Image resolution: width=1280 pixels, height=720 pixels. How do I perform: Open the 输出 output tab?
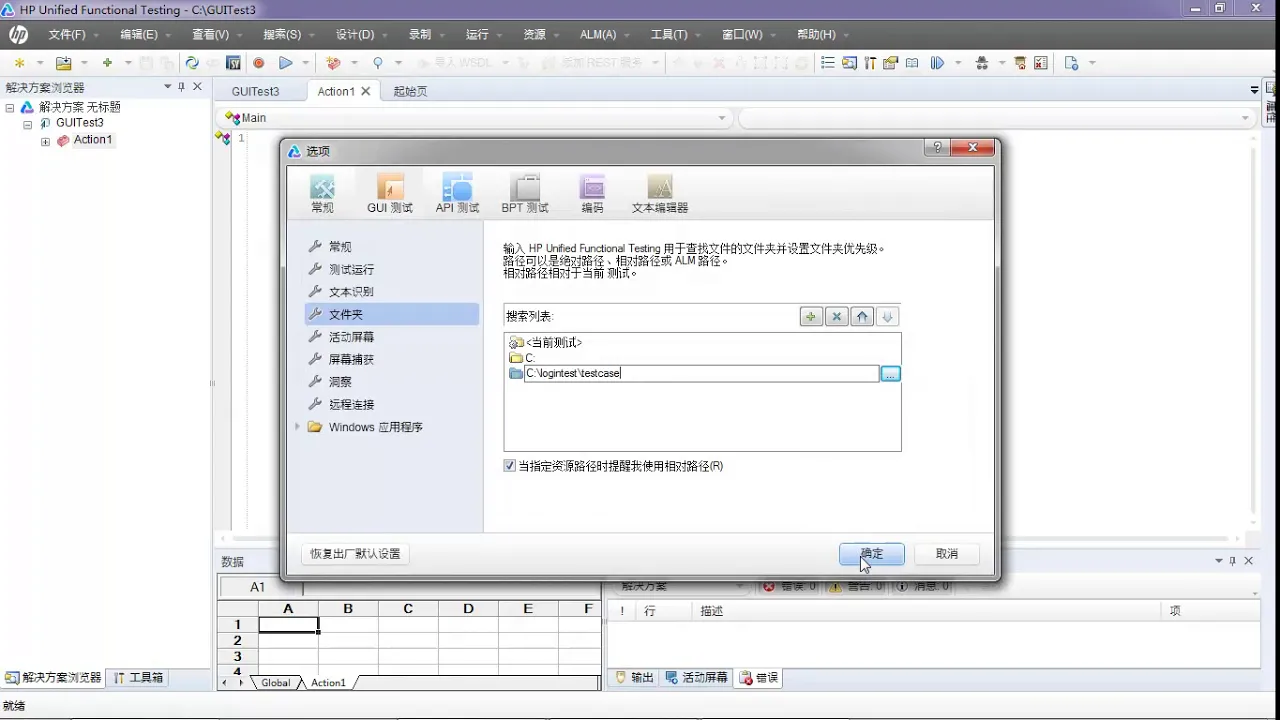(634, 678)
